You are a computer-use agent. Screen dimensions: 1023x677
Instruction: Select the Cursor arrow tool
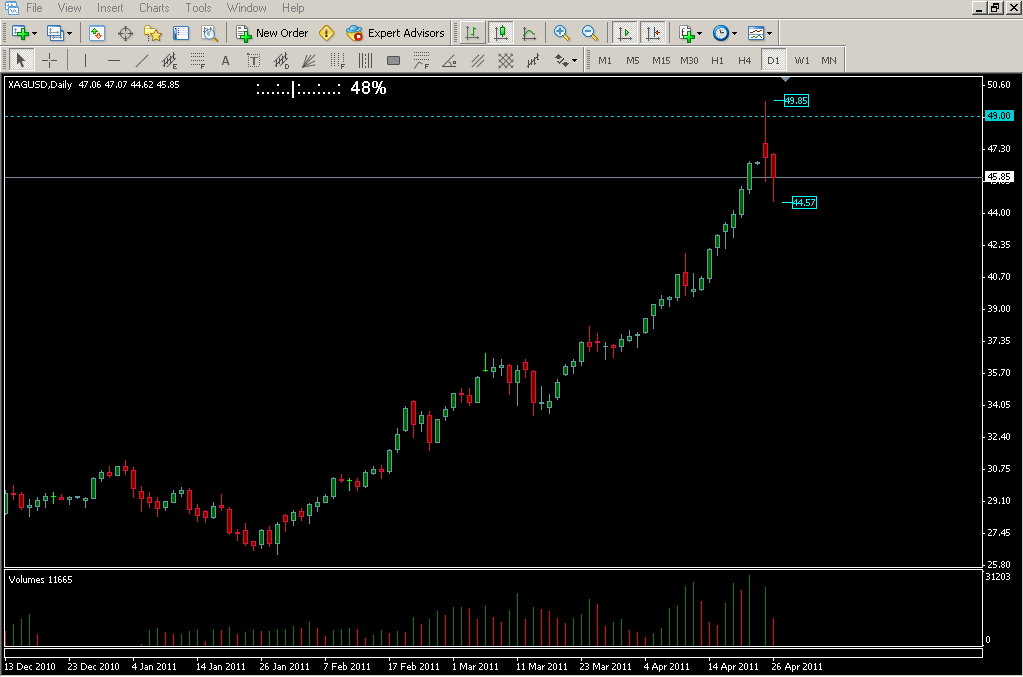tap(20, 61)
